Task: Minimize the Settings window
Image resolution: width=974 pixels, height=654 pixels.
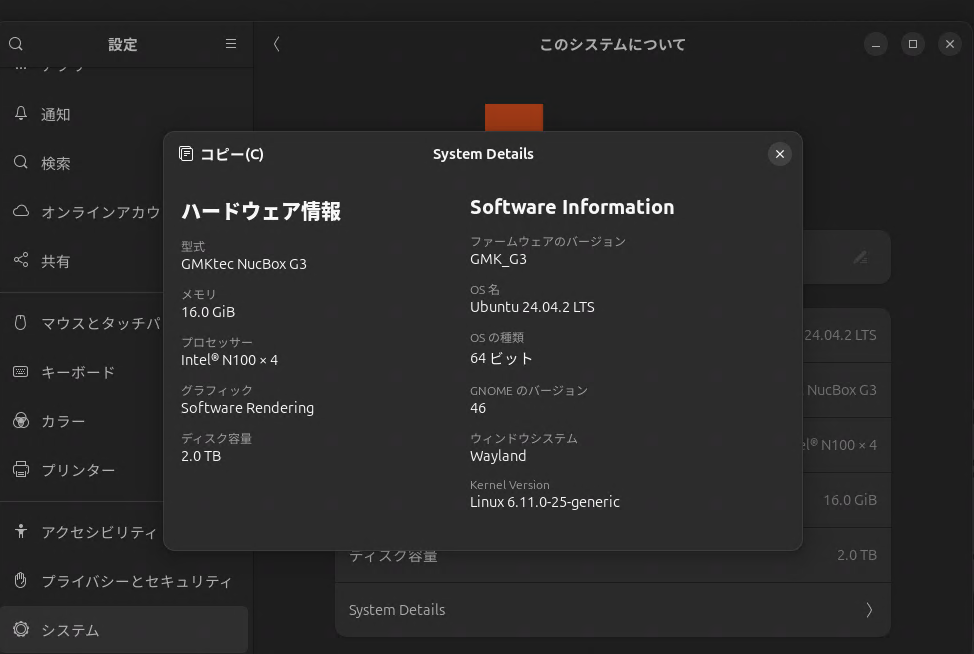Action: pyautogui.click(x=875, y=44)
